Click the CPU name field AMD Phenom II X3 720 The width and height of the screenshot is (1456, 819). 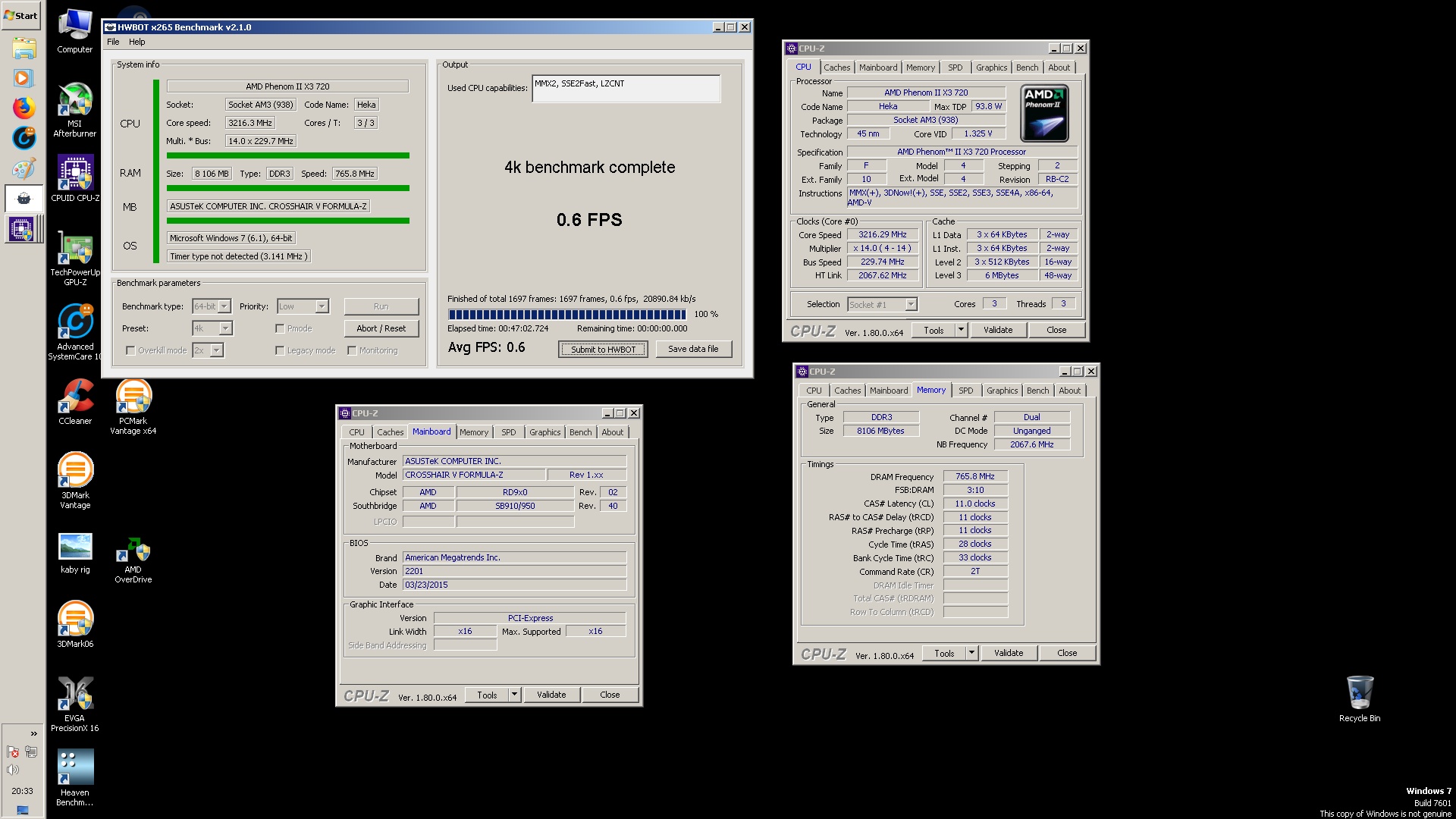287,86
